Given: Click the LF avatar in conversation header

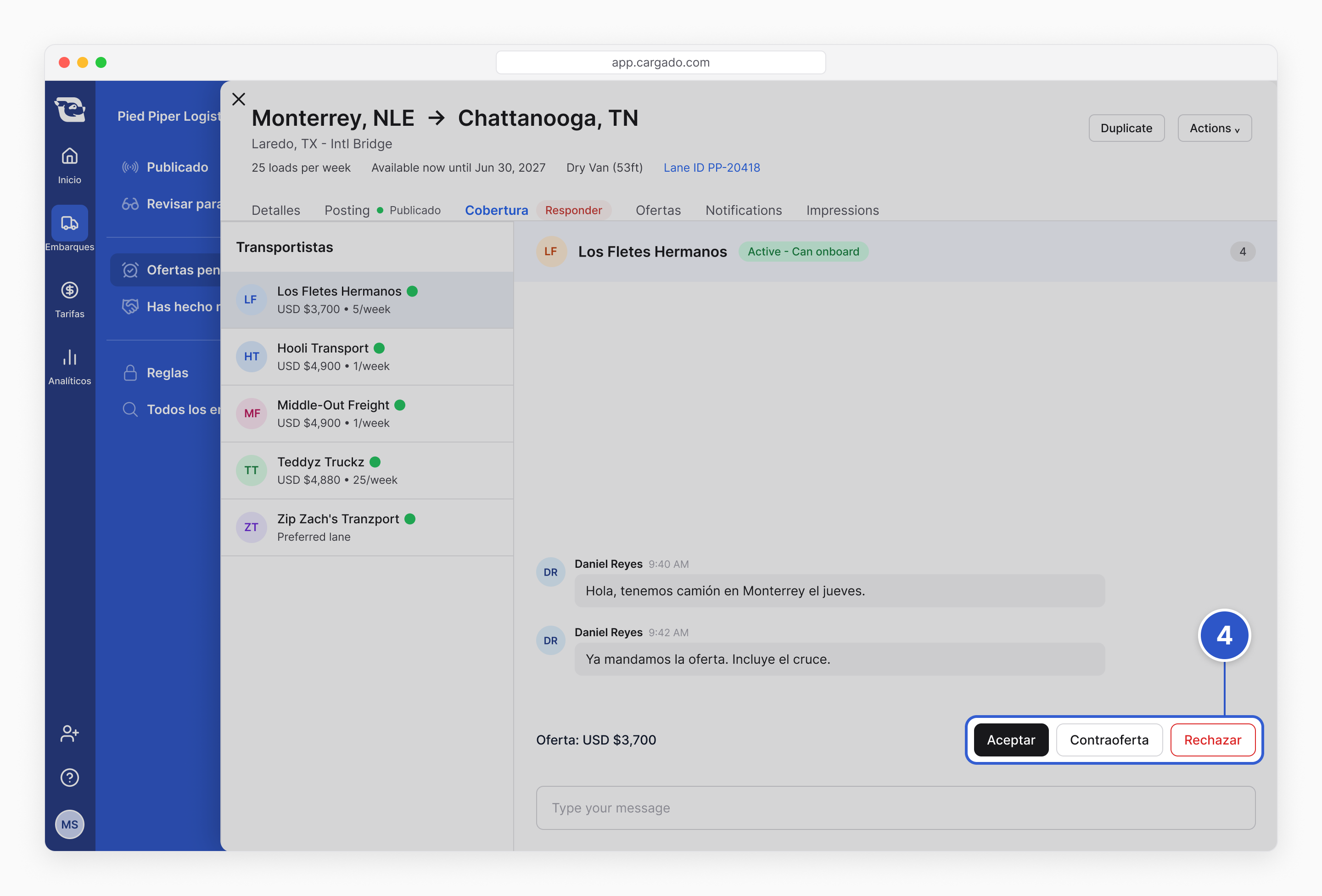Looking at the screenshot, I should [x=551, y=252].
